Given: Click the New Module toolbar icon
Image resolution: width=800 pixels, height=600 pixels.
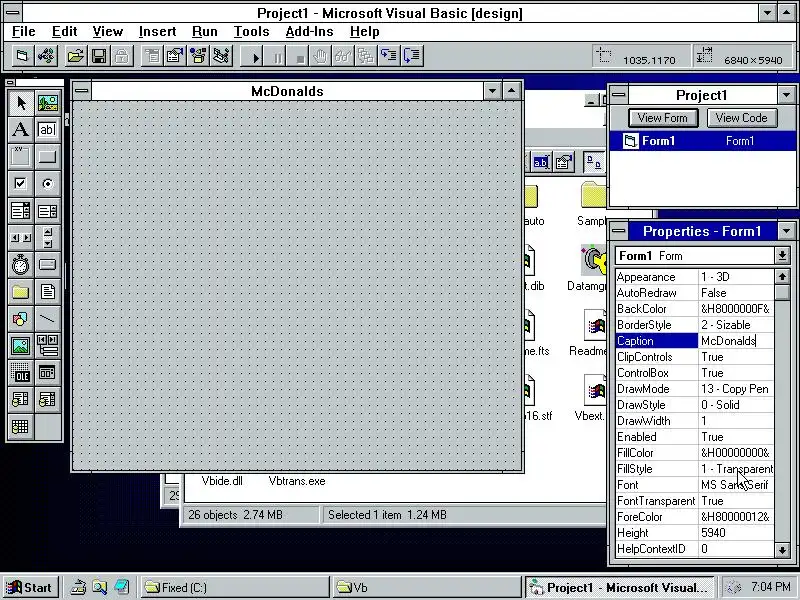Looking at the screenshot, I should [x=46, y=56].
